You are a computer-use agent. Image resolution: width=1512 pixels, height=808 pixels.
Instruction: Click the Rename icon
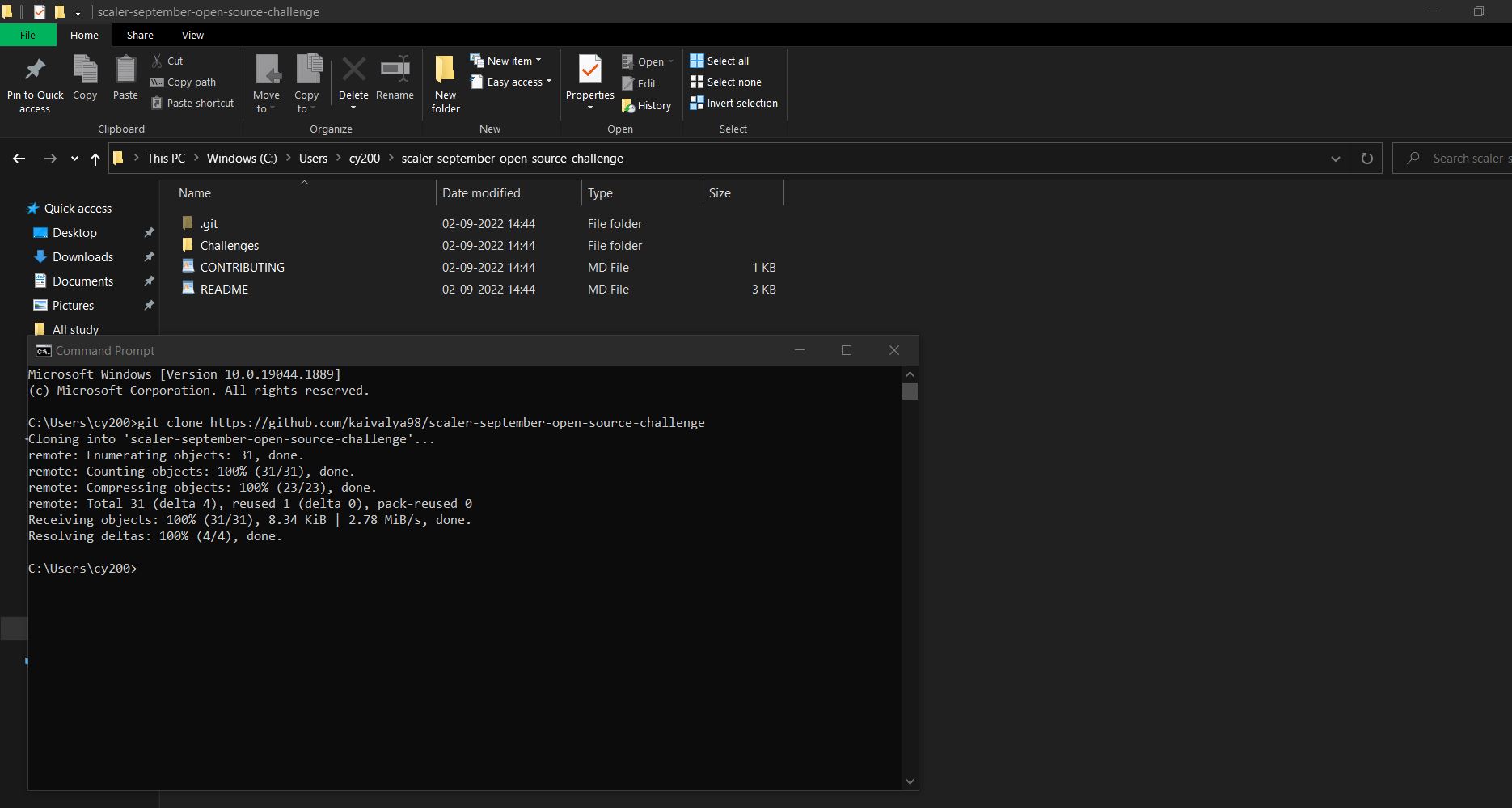[395, 70]
